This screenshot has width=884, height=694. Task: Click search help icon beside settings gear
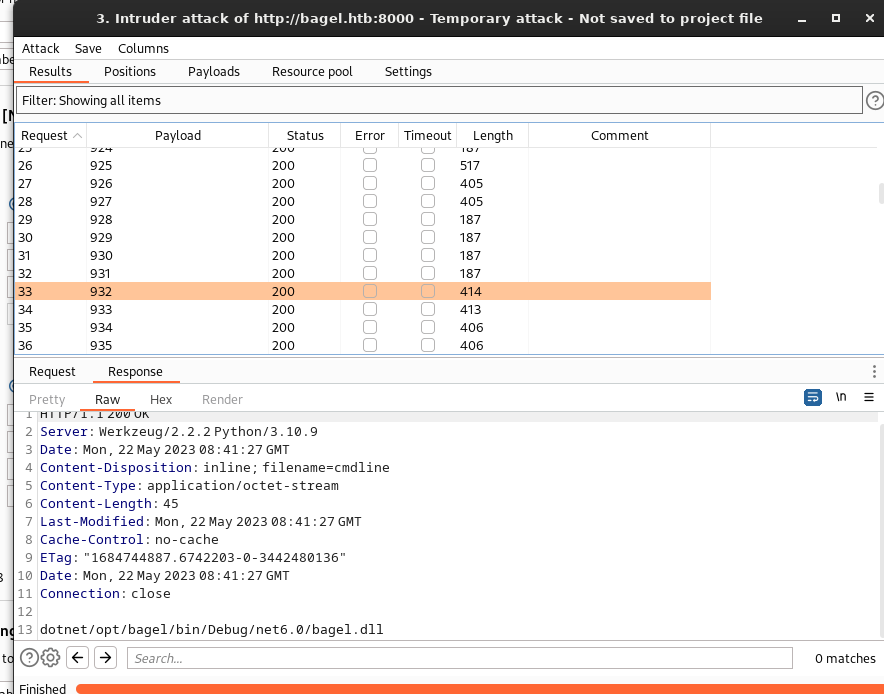click(29, 658)
